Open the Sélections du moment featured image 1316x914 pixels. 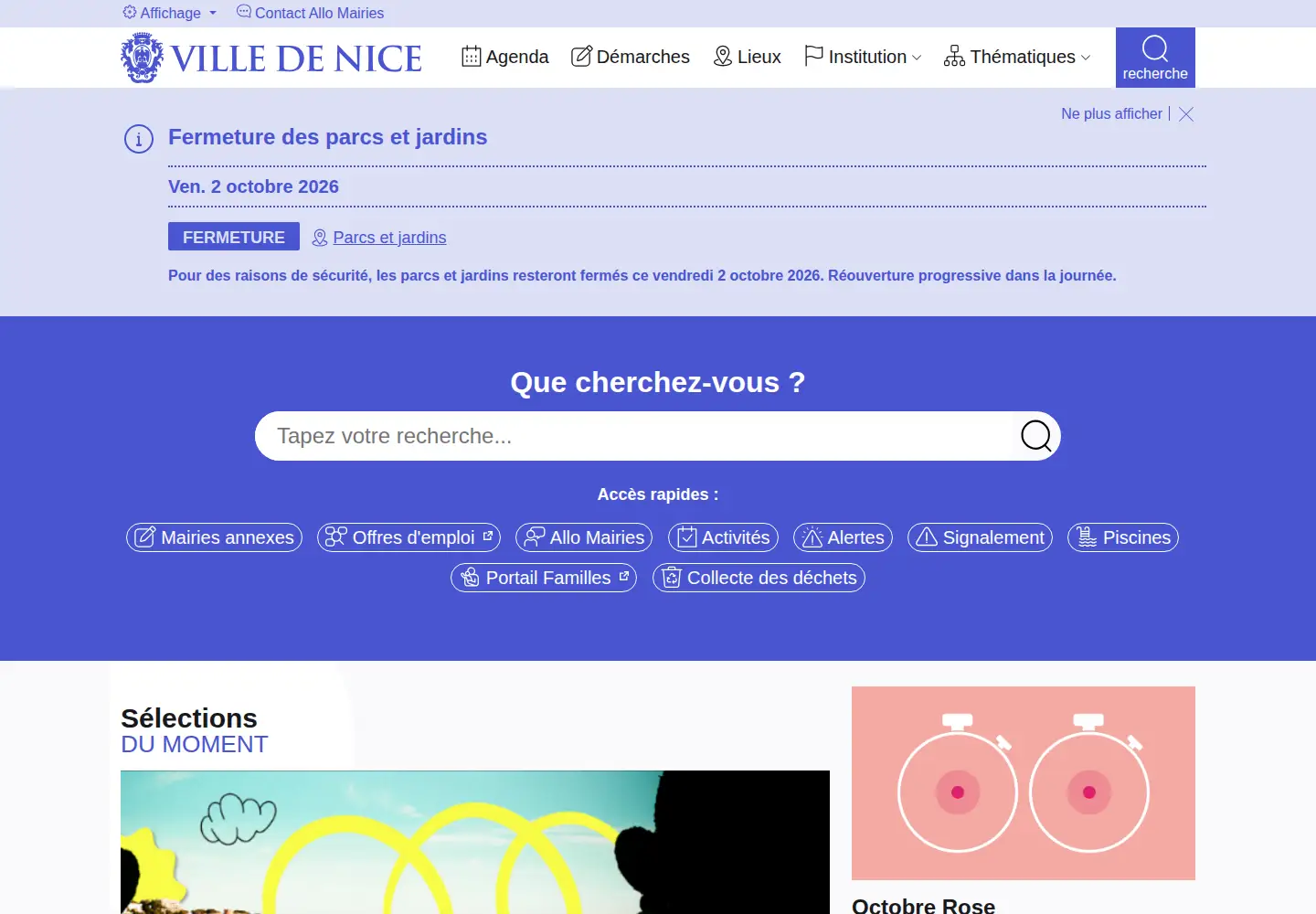(475, 842)
